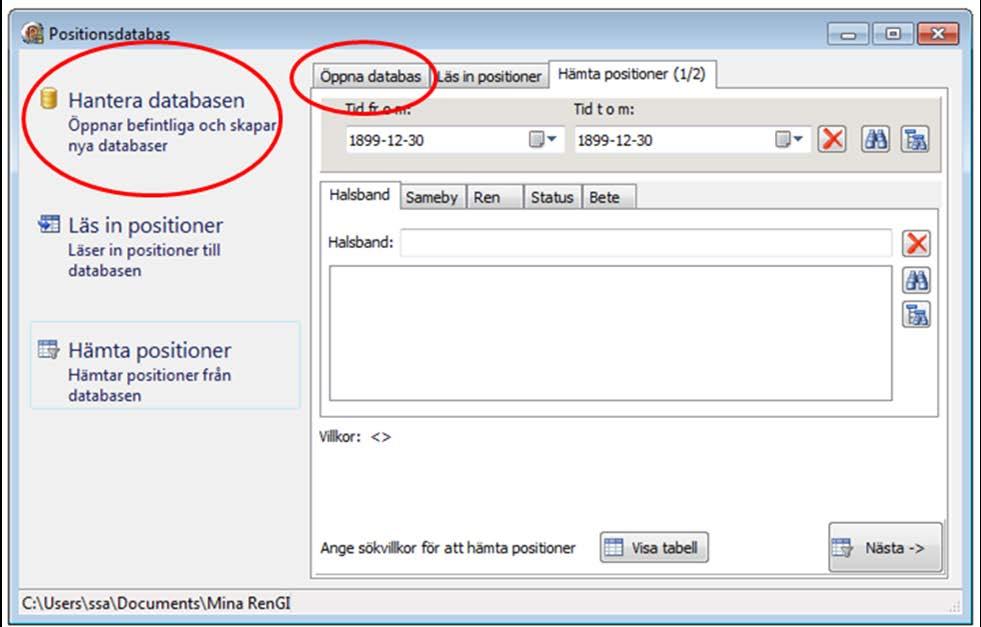Click table filter icon beside Halsband list
Screen dimensions: 981x627
coord(917,314)
